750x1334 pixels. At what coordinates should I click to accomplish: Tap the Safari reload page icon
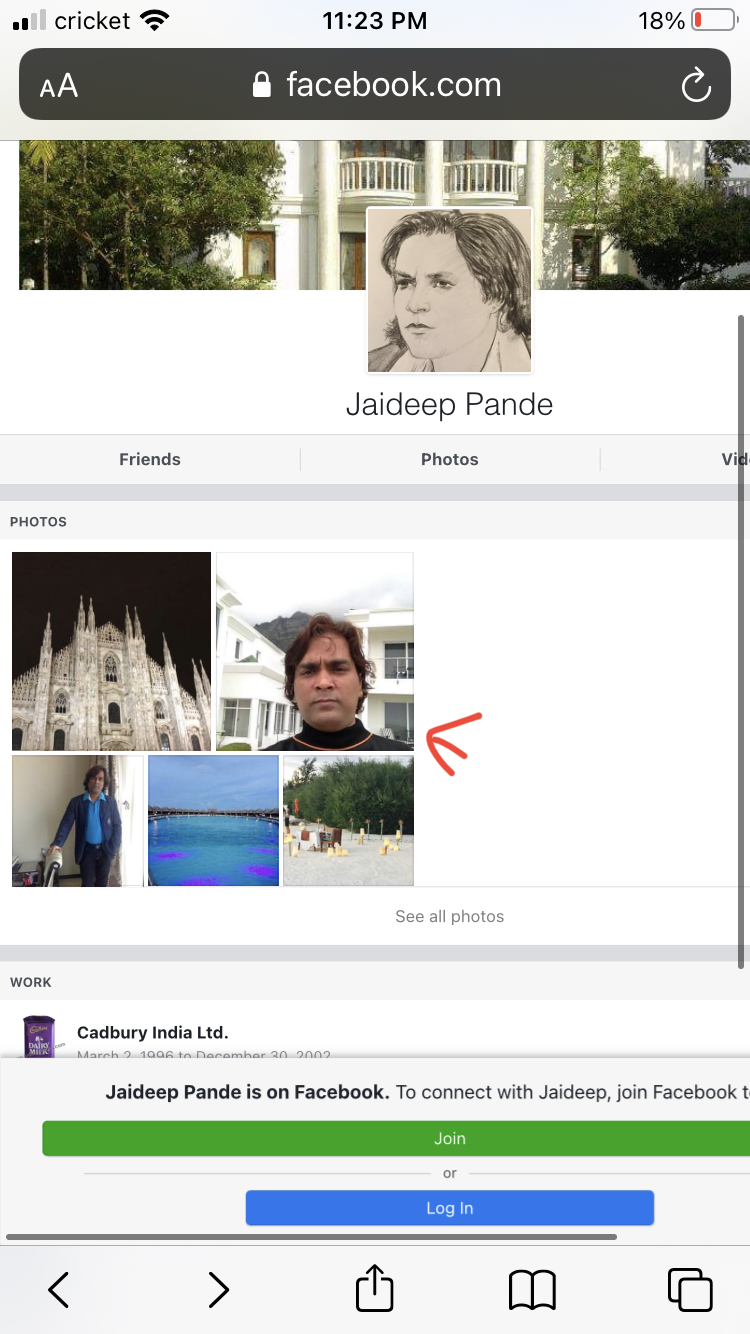(696, 85)
